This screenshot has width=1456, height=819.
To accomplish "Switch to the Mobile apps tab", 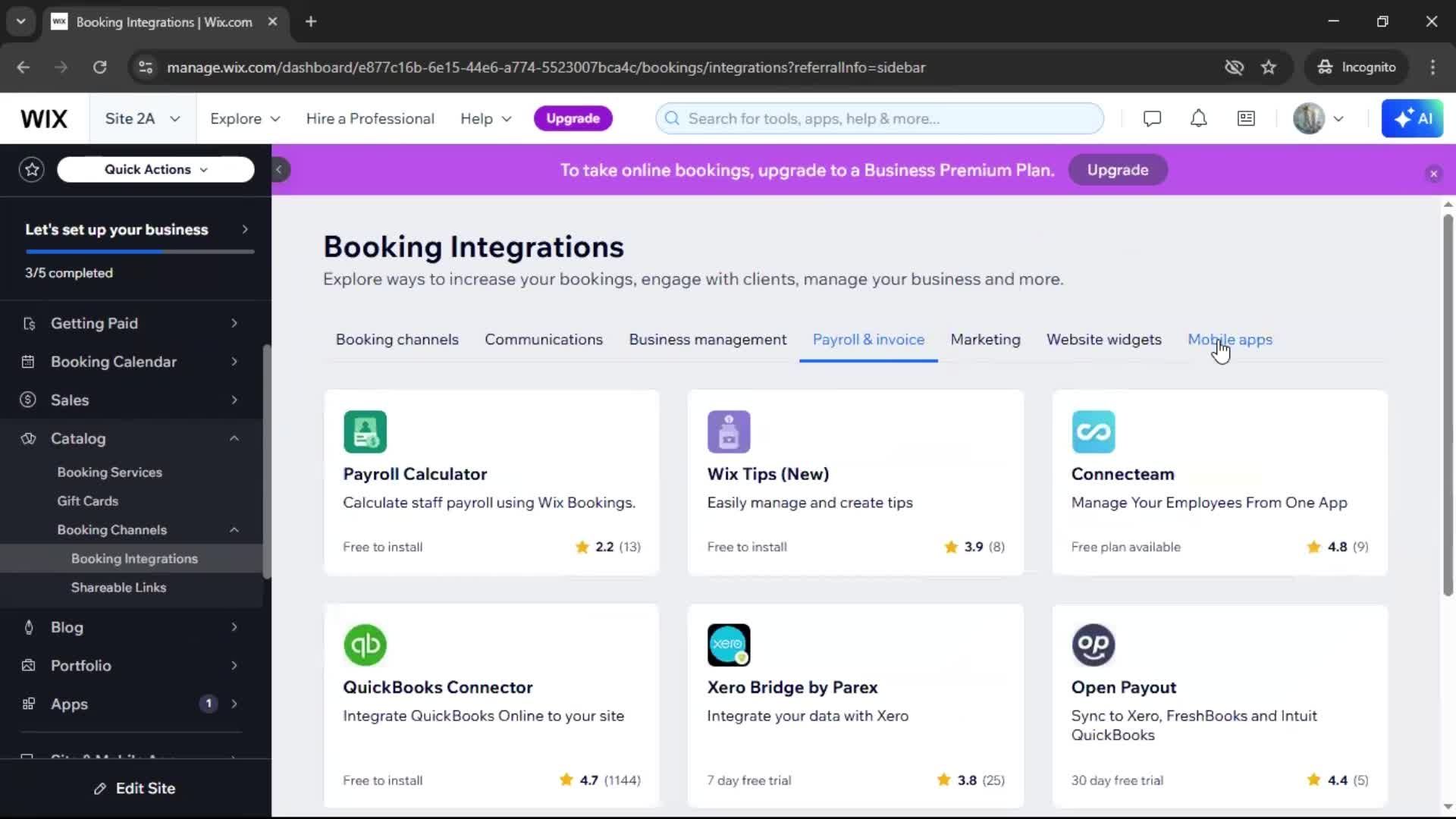I will tap(1230, 340).
